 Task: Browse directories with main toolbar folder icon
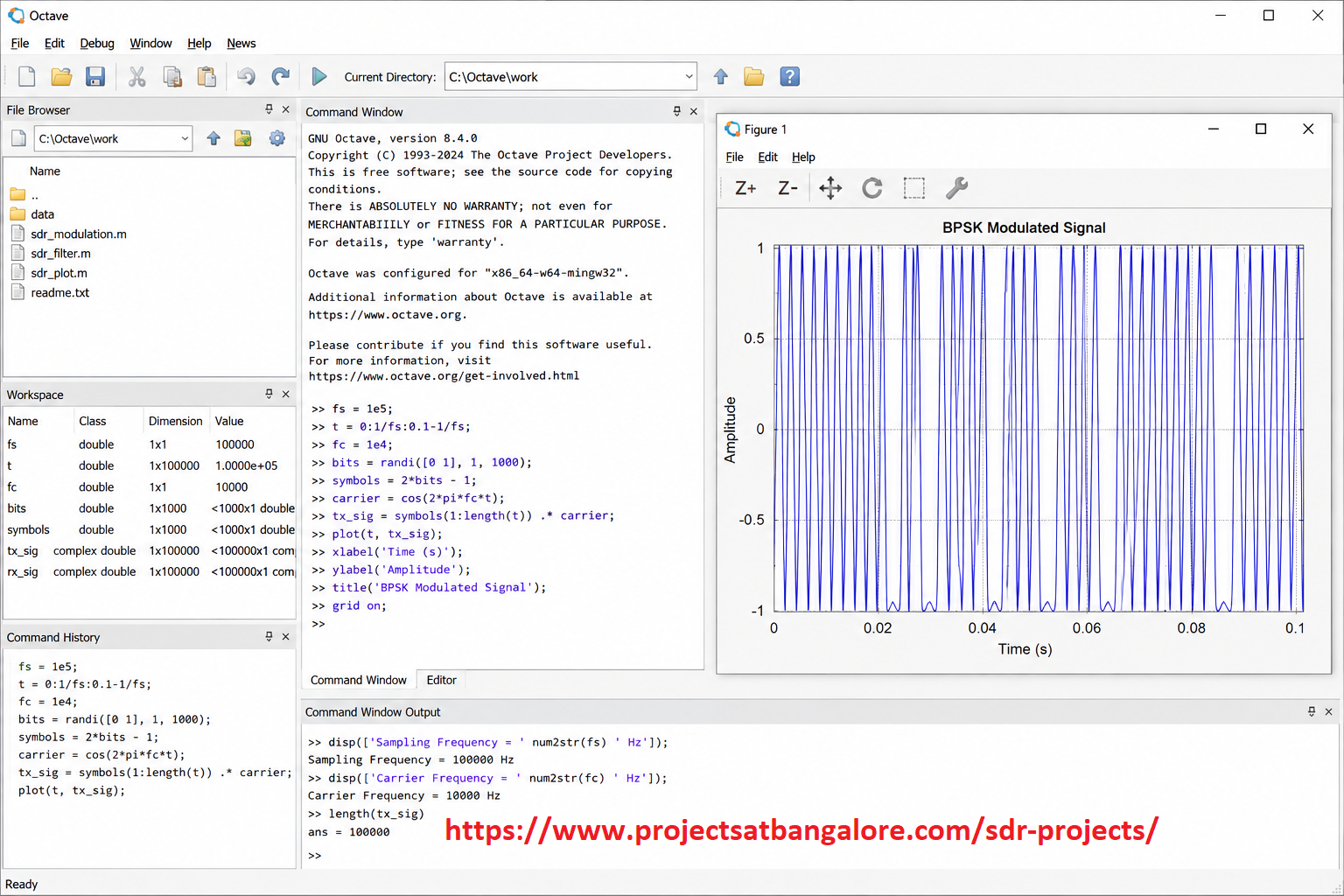[754, 77]
